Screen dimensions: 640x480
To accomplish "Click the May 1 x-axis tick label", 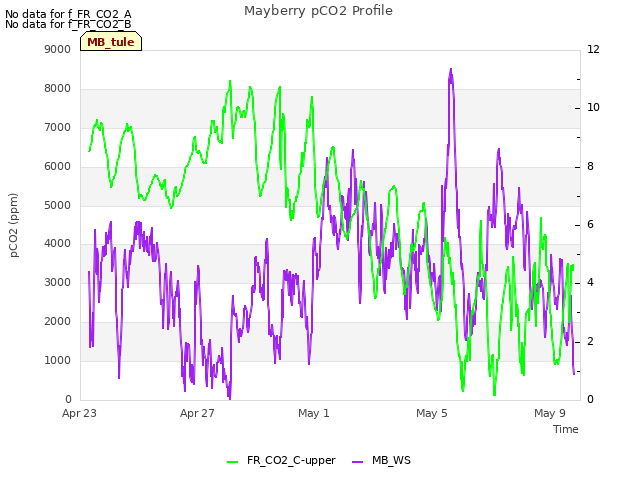I will click(x=313, y=413).
